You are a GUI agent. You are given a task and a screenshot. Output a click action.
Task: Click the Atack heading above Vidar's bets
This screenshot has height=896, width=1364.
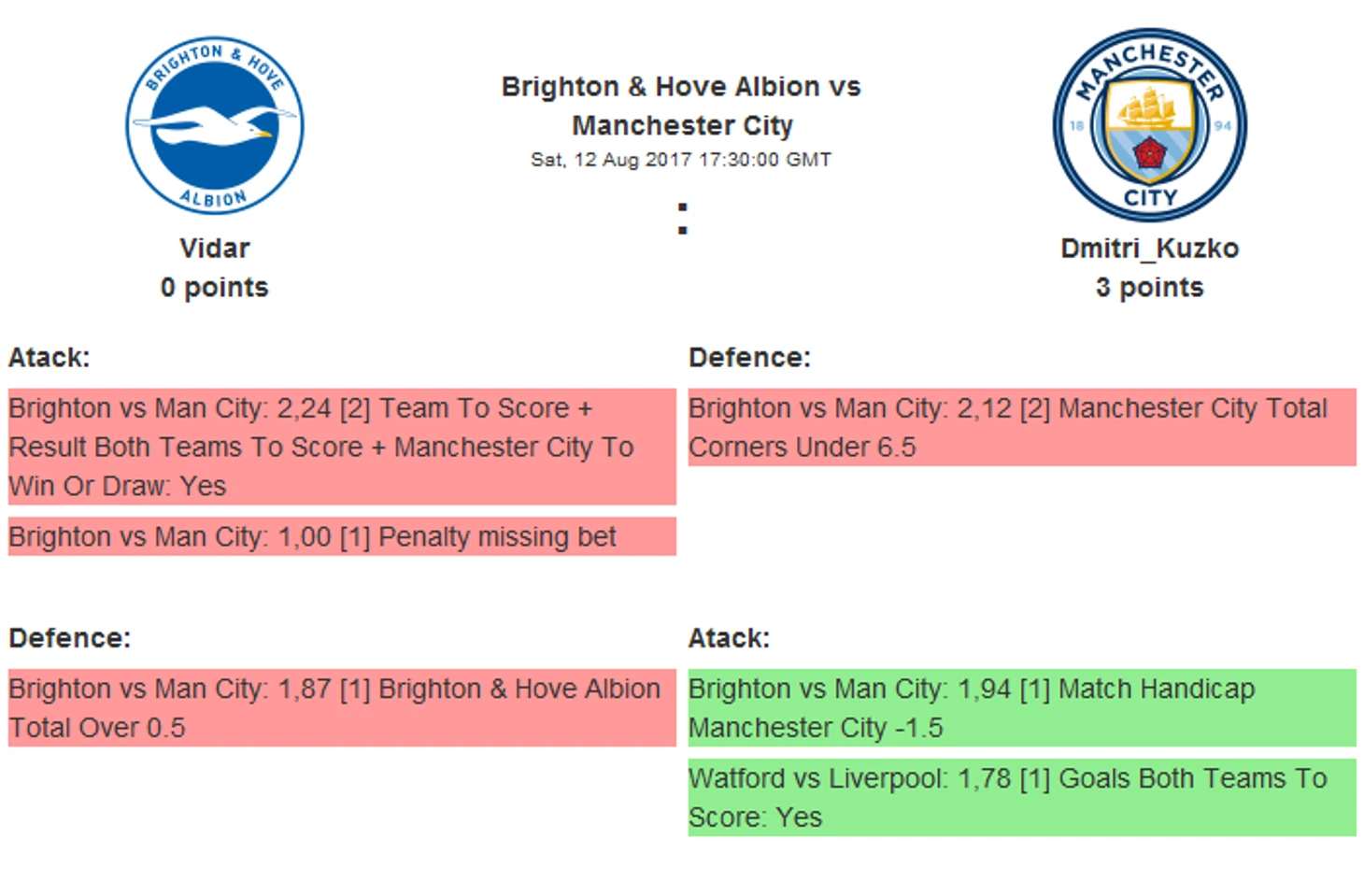[50, 358]
